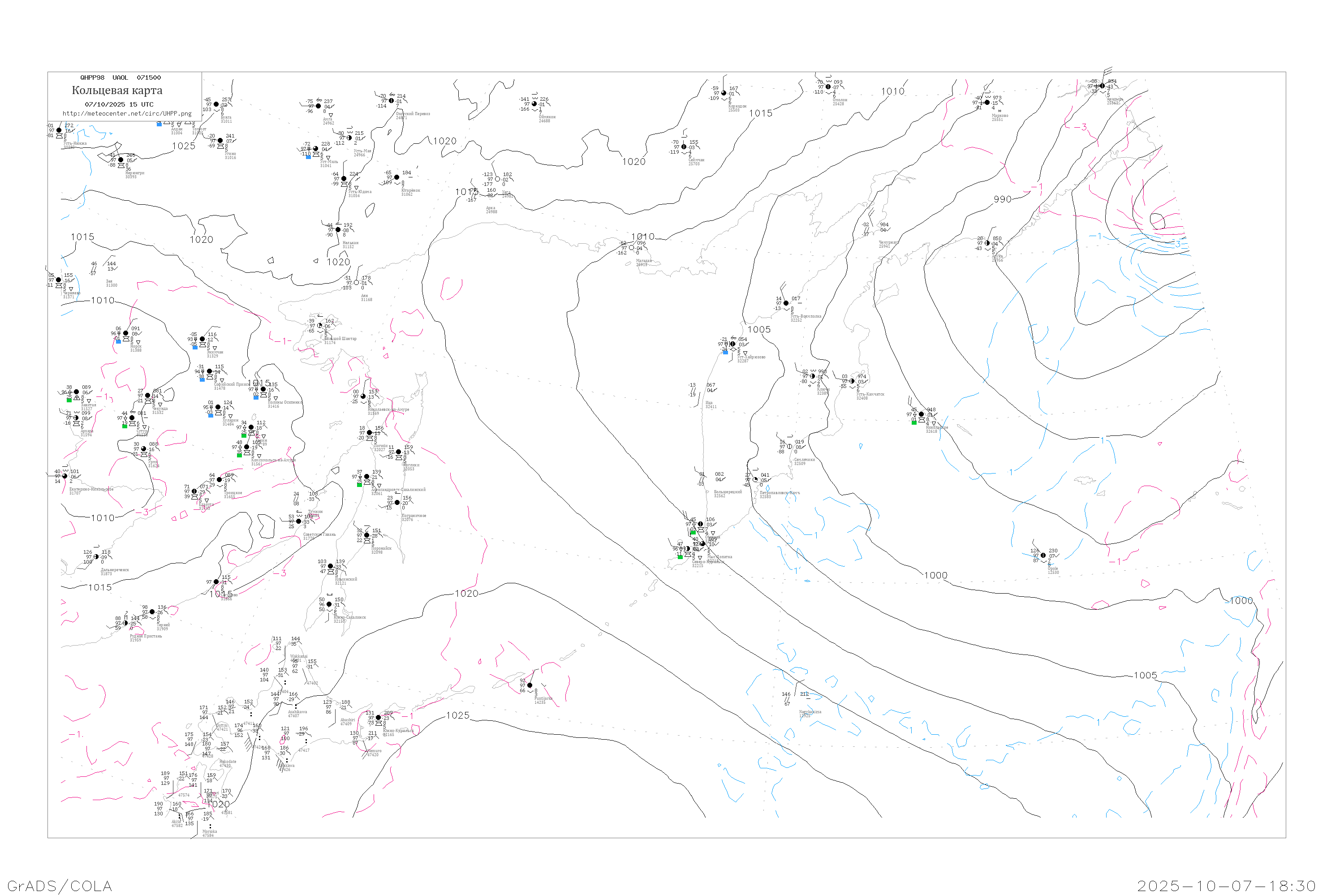
Task: Click the Петропавловск-Камч station circle
Action: pyautogui.click(x=755, y=479)
